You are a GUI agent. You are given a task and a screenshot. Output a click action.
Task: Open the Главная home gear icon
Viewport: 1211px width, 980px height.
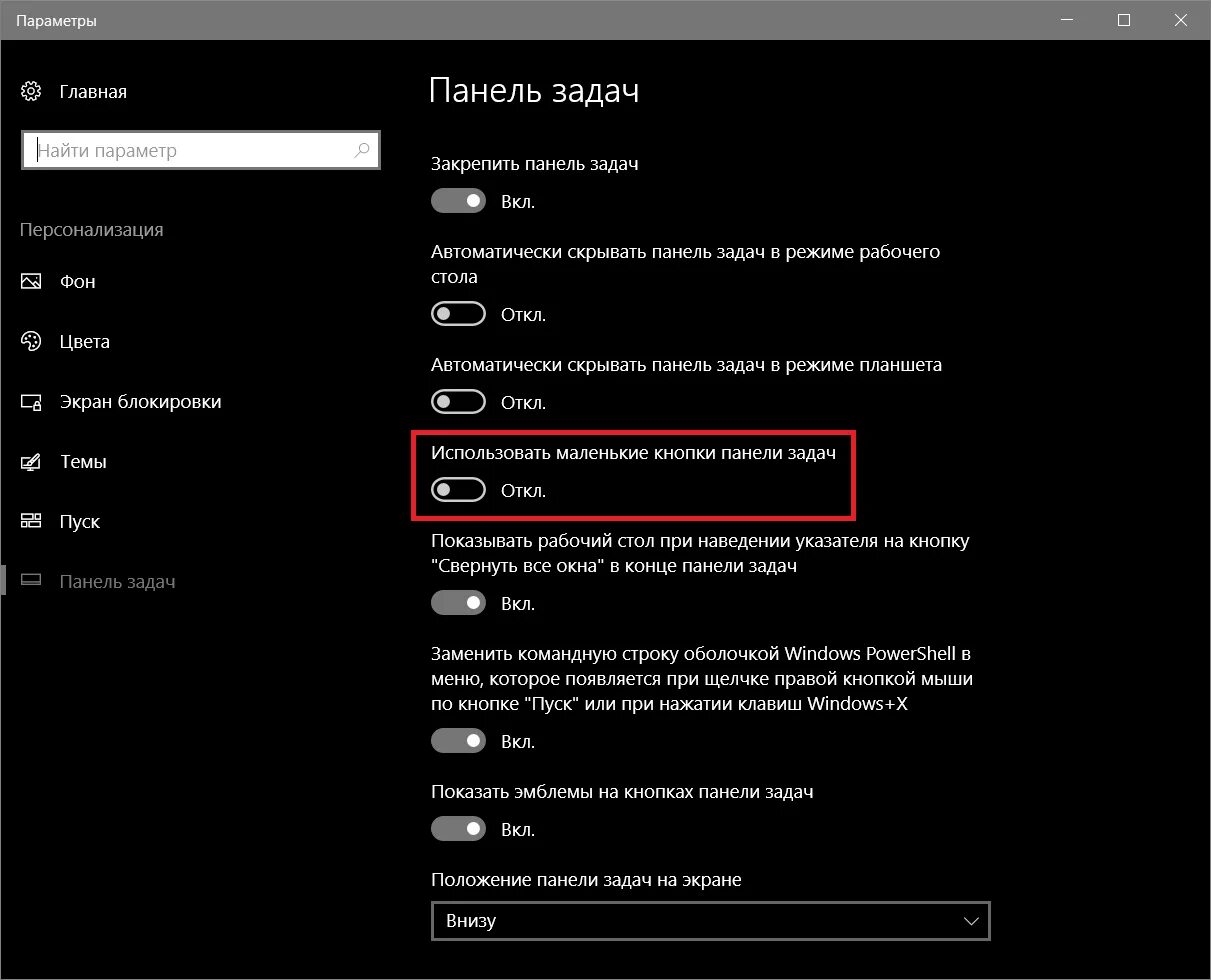[x=31, y=92]
